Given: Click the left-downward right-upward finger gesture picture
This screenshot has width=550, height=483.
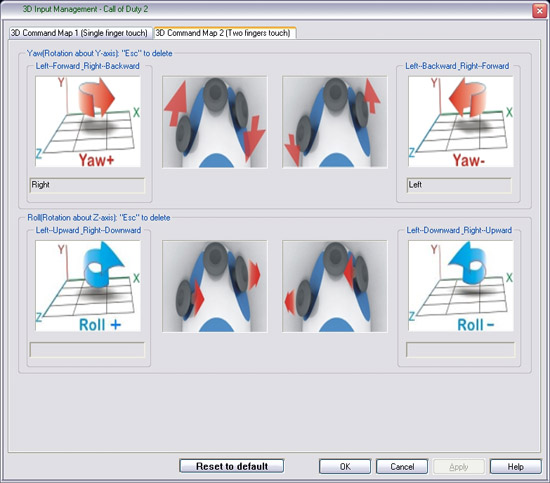Looking at the screenshot, I should click(x=335, y=286).
